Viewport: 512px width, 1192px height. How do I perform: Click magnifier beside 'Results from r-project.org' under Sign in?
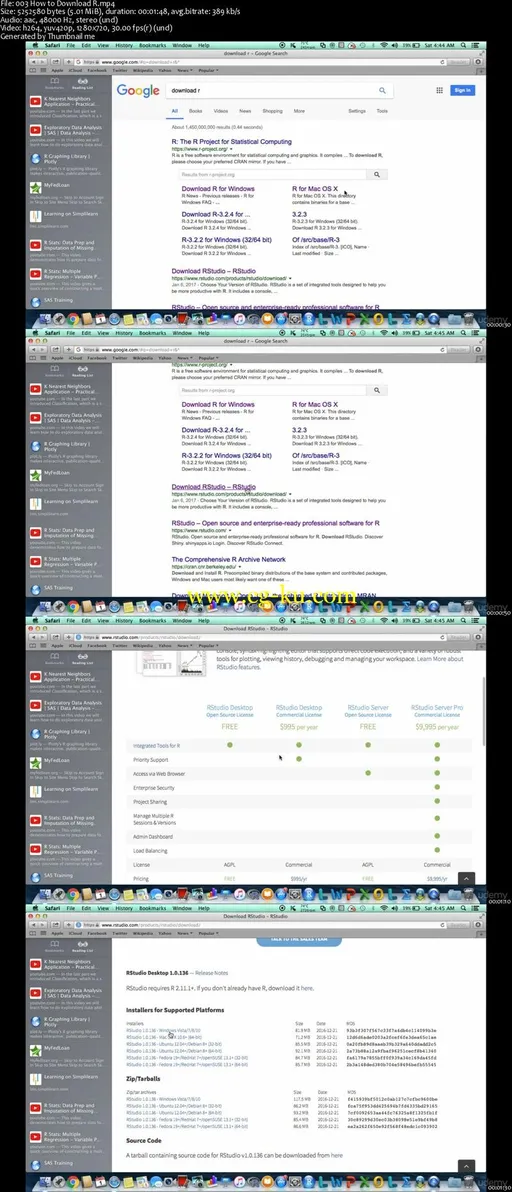[377, 174]
